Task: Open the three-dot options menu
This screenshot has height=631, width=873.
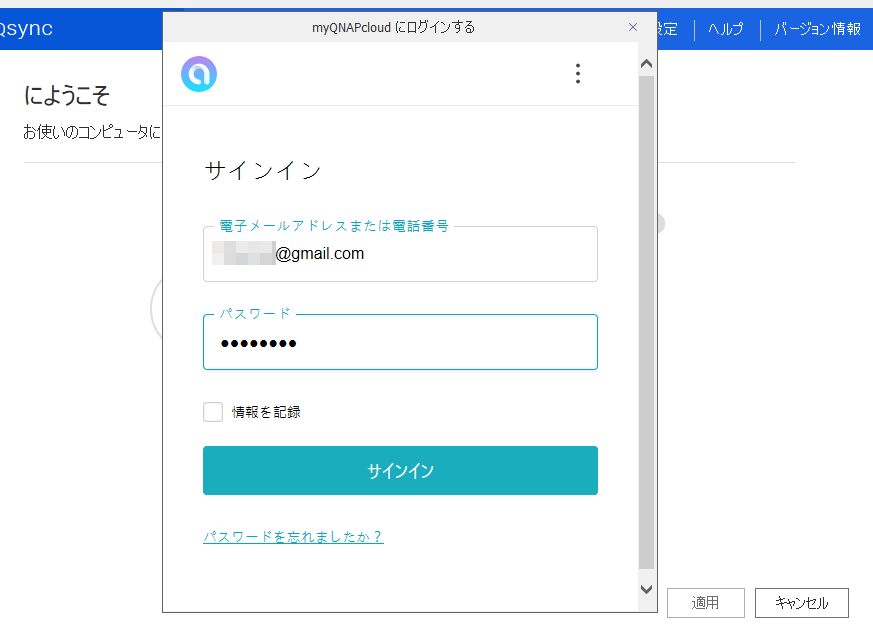Action: (x=578, y=74)
